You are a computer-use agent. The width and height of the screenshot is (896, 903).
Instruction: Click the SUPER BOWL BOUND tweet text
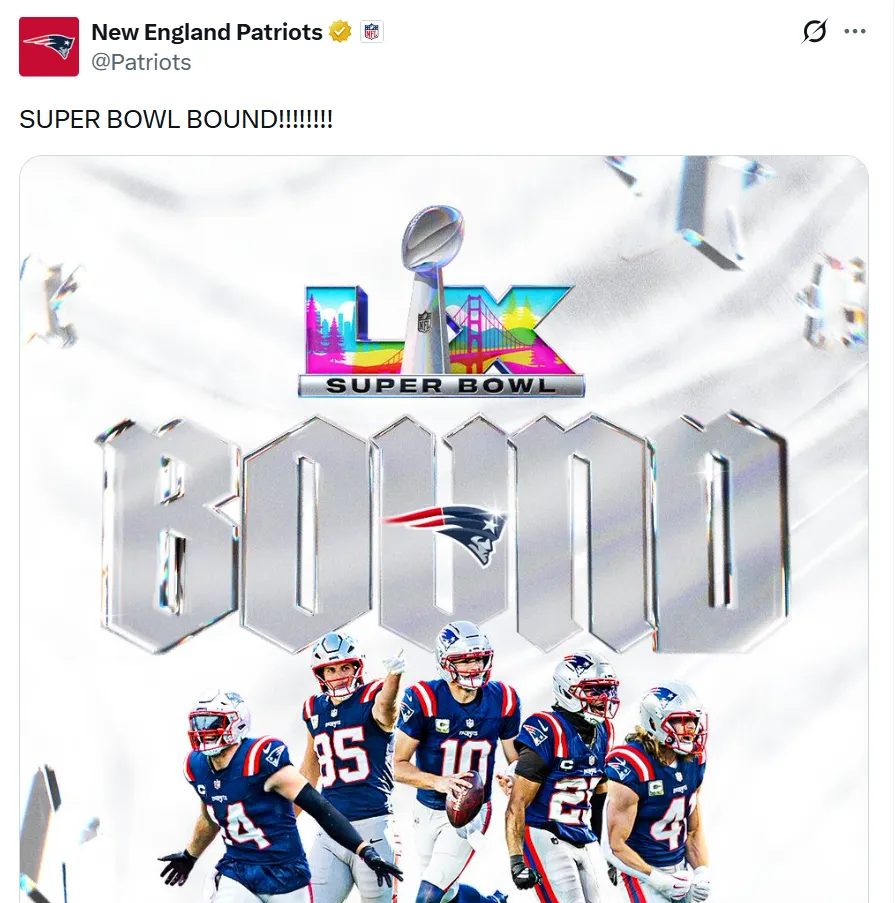(x=176, y=119)
